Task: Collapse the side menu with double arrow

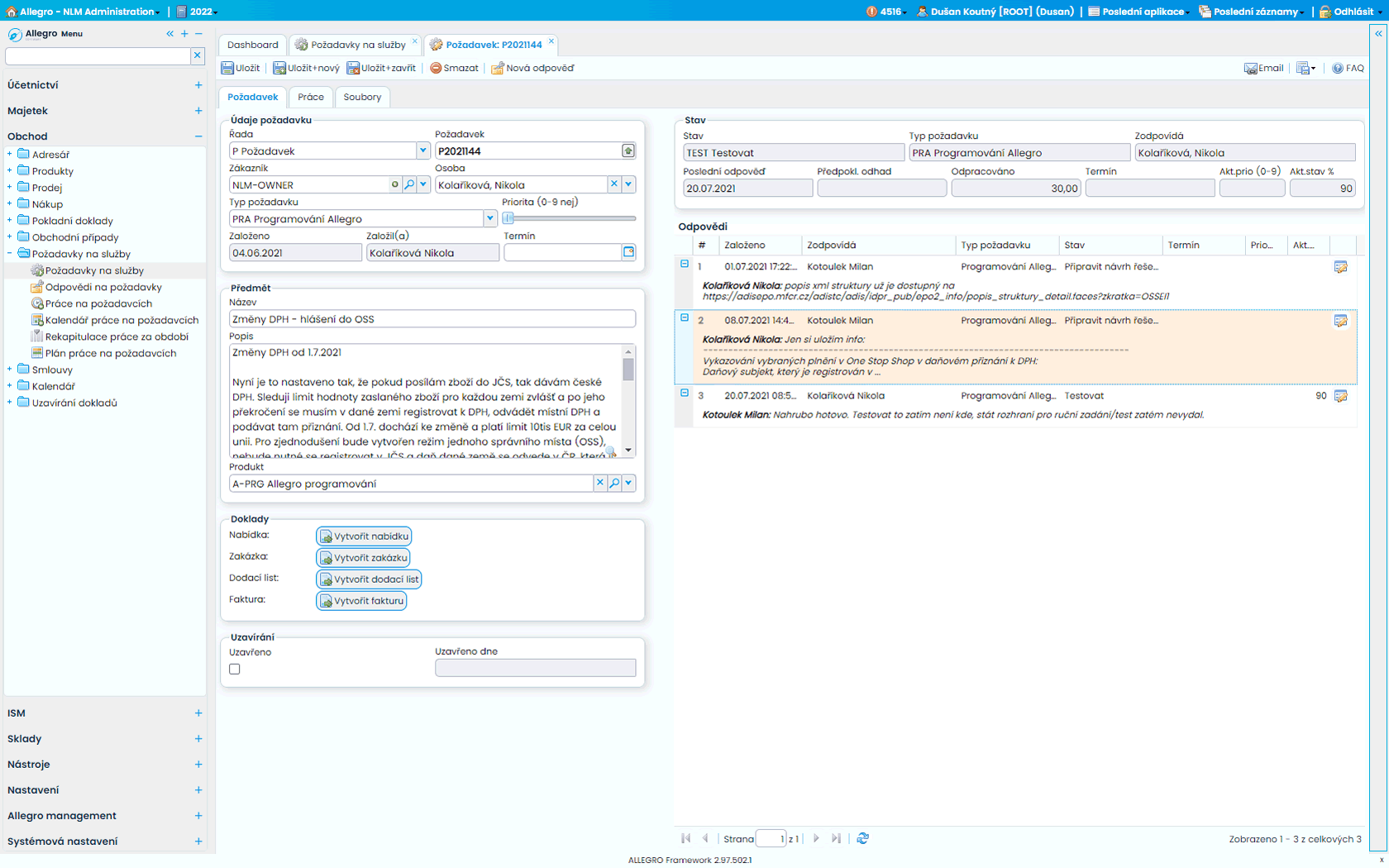Action: (x=169, y=34)
